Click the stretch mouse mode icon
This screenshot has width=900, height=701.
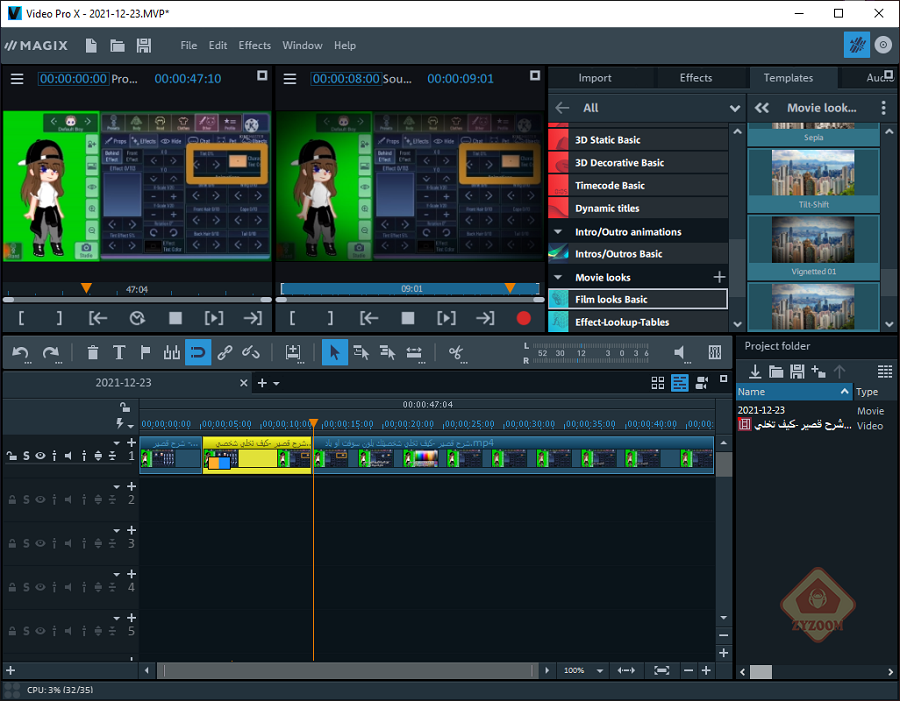pyautogui.click(x=414, y=353)
